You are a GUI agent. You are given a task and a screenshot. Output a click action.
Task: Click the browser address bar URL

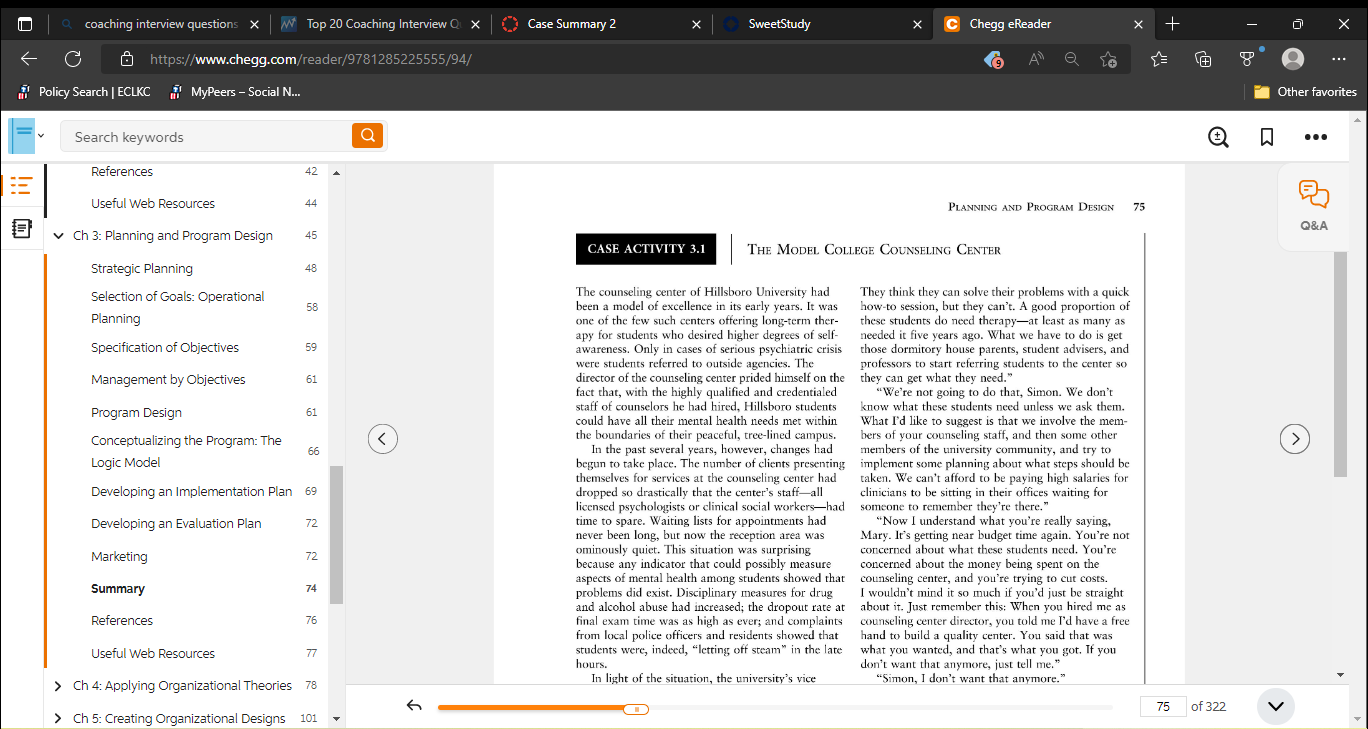coord(310,59)
